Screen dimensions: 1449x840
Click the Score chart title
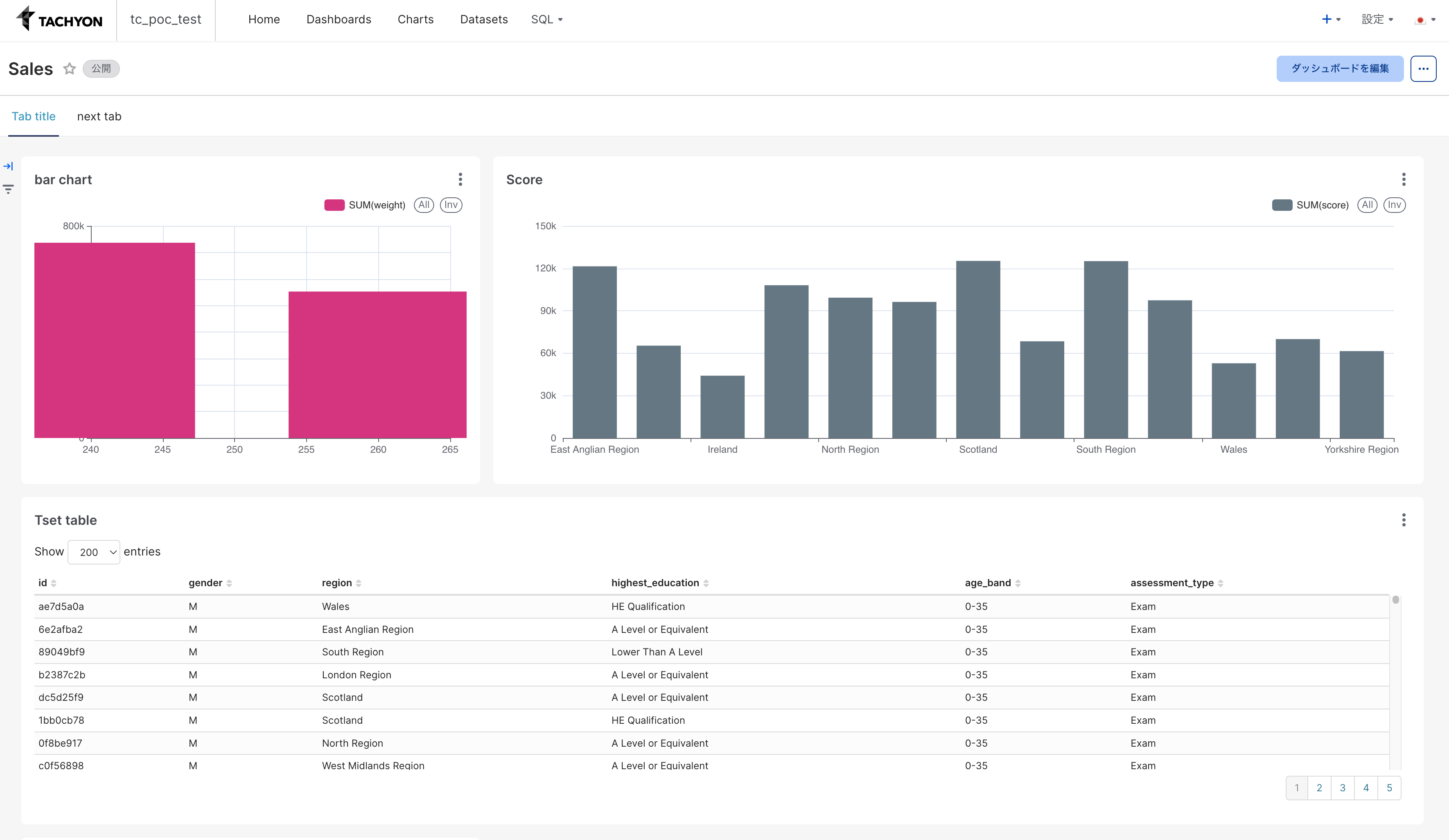[524, 179]
